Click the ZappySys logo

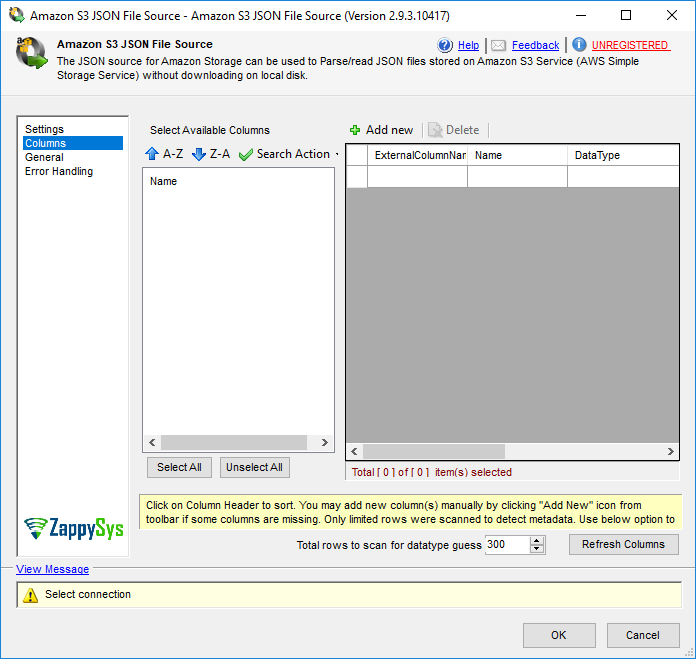point(74,528)
